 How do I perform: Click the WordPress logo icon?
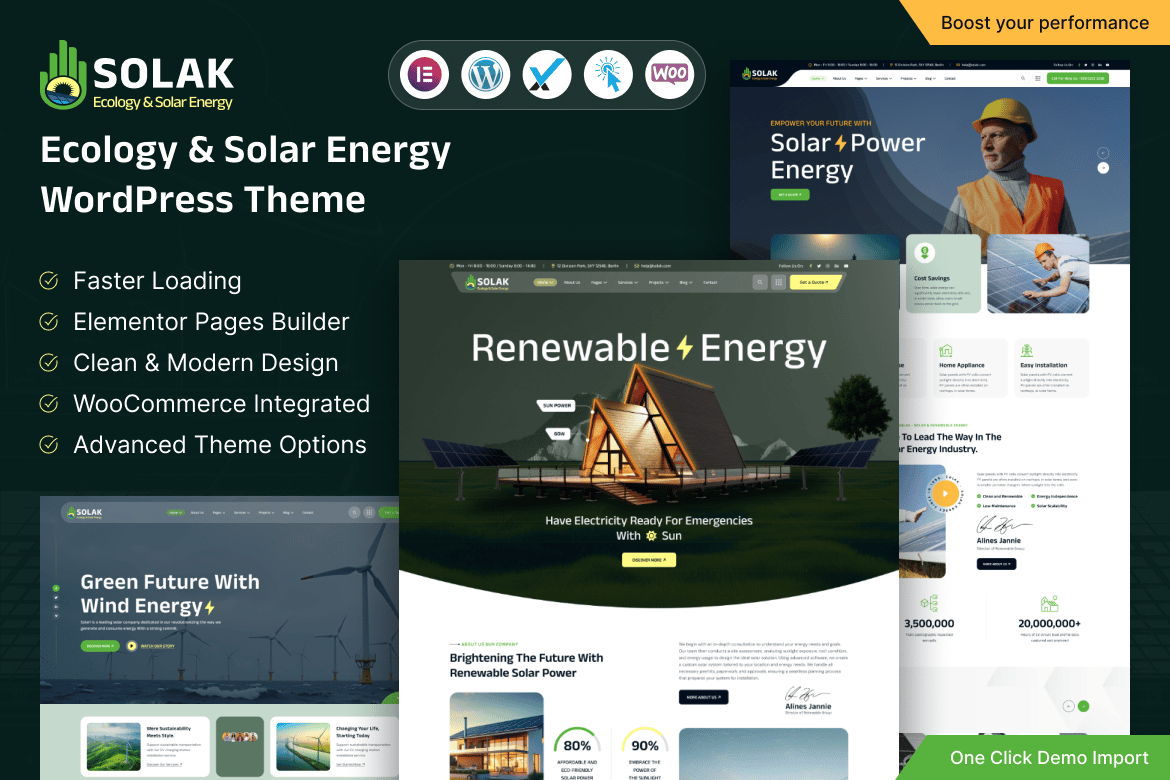click(485, 73)
